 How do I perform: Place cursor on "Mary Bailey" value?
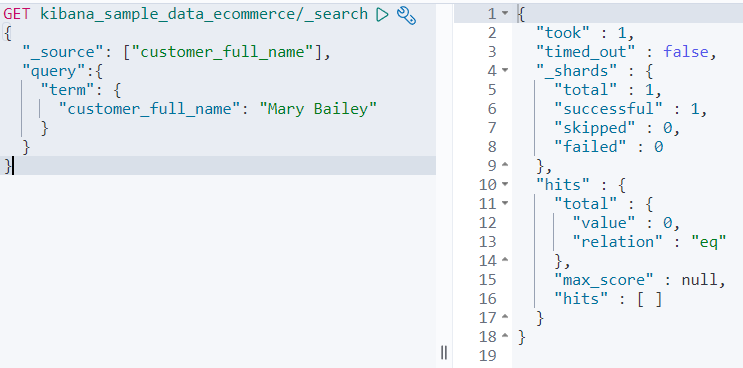(x=318, y=109)
